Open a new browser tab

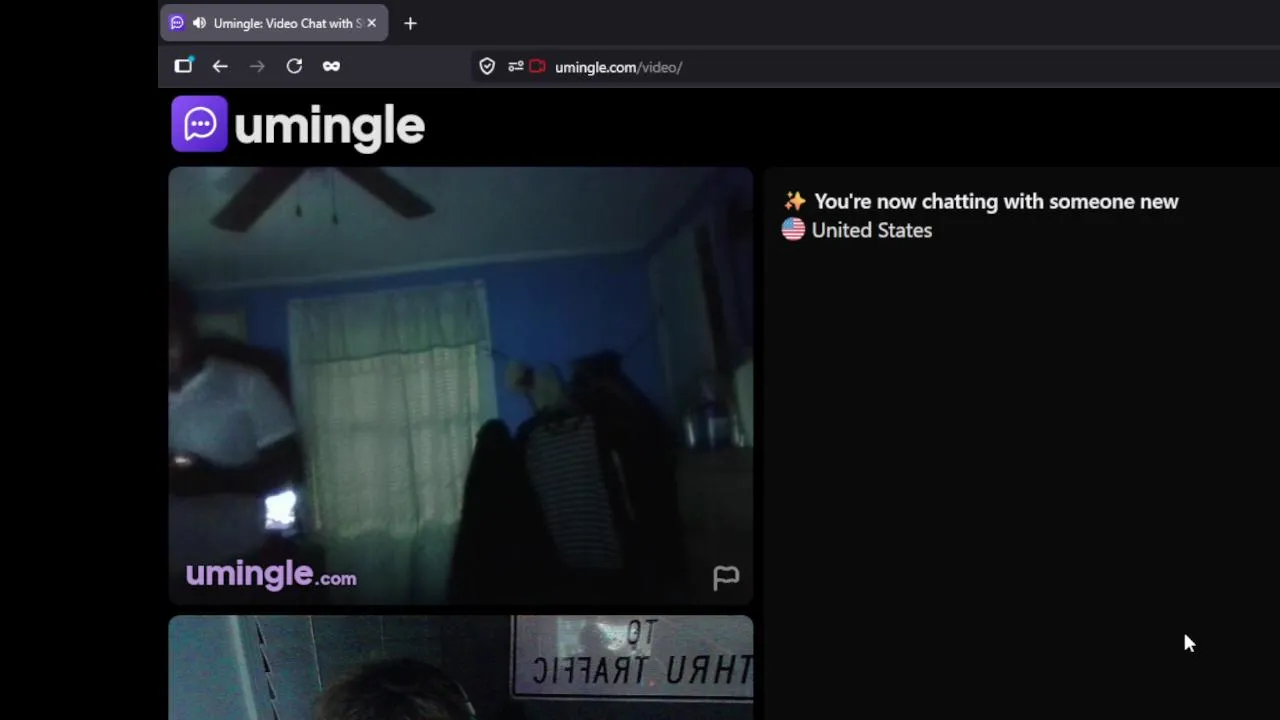tap(410, 23)
